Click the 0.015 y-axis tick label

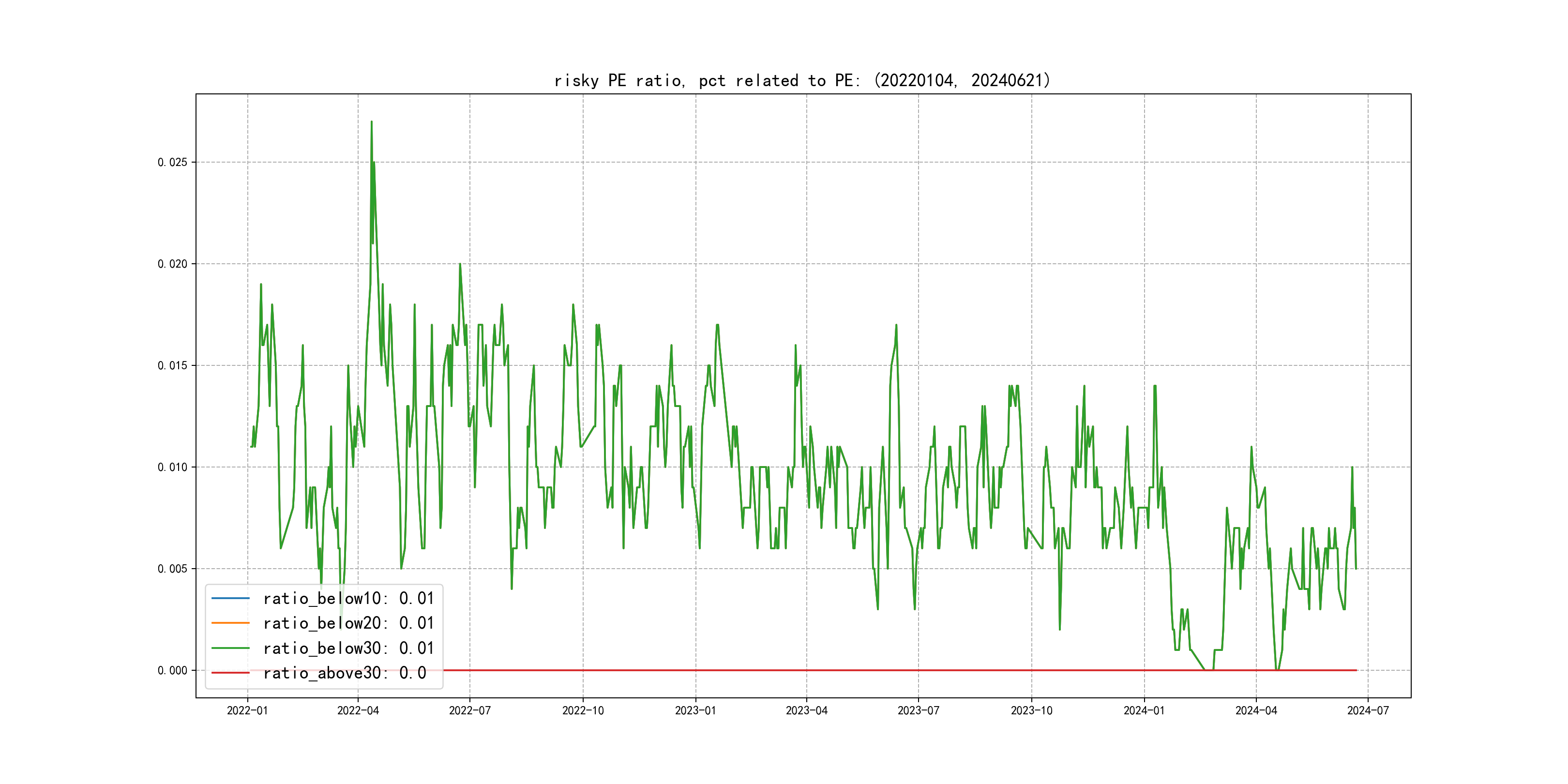tap(172, 365)
